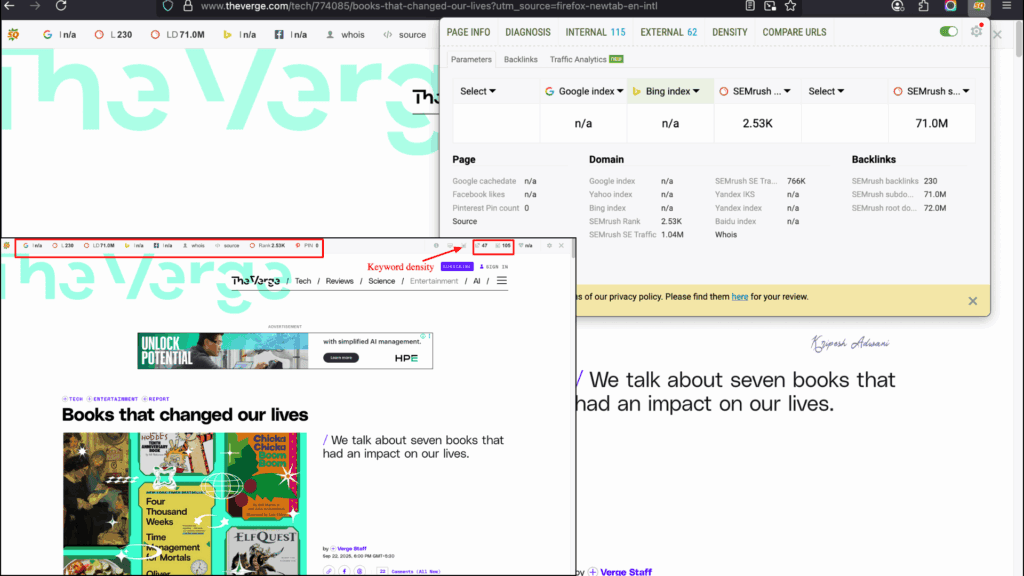
Task: Open SEOquake settings with the gear icon
Action: pyautogui.click(x=977, y=31)
